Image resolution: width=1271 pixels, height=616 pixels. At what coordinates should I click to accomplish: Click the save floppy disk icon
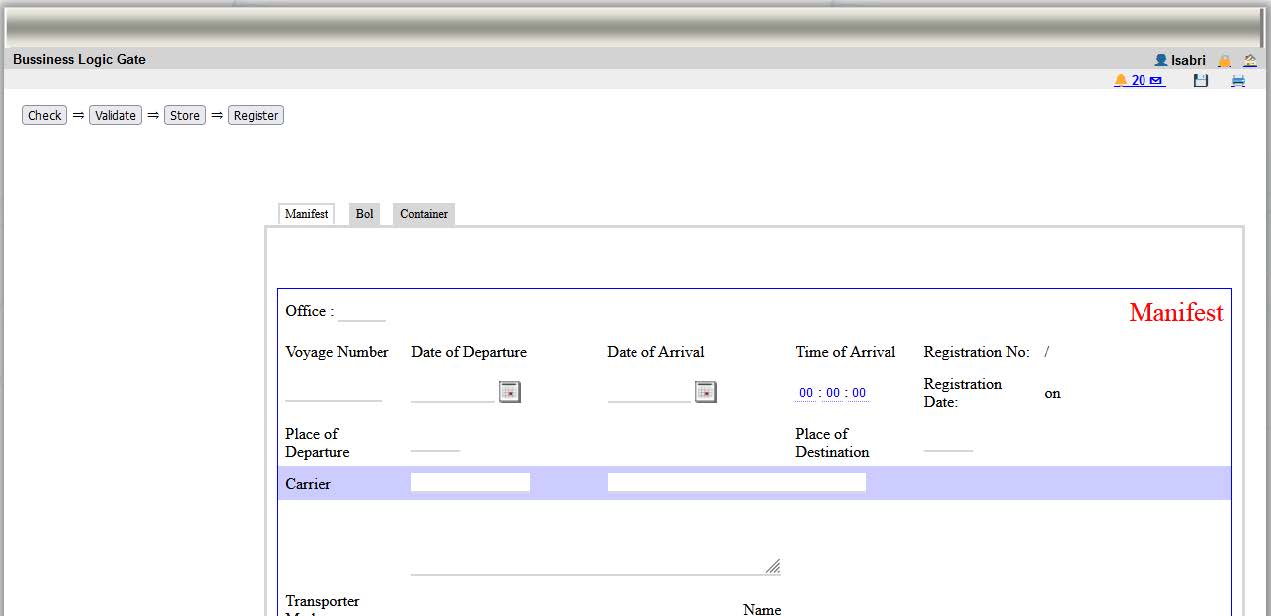[x=1201, y=81]
